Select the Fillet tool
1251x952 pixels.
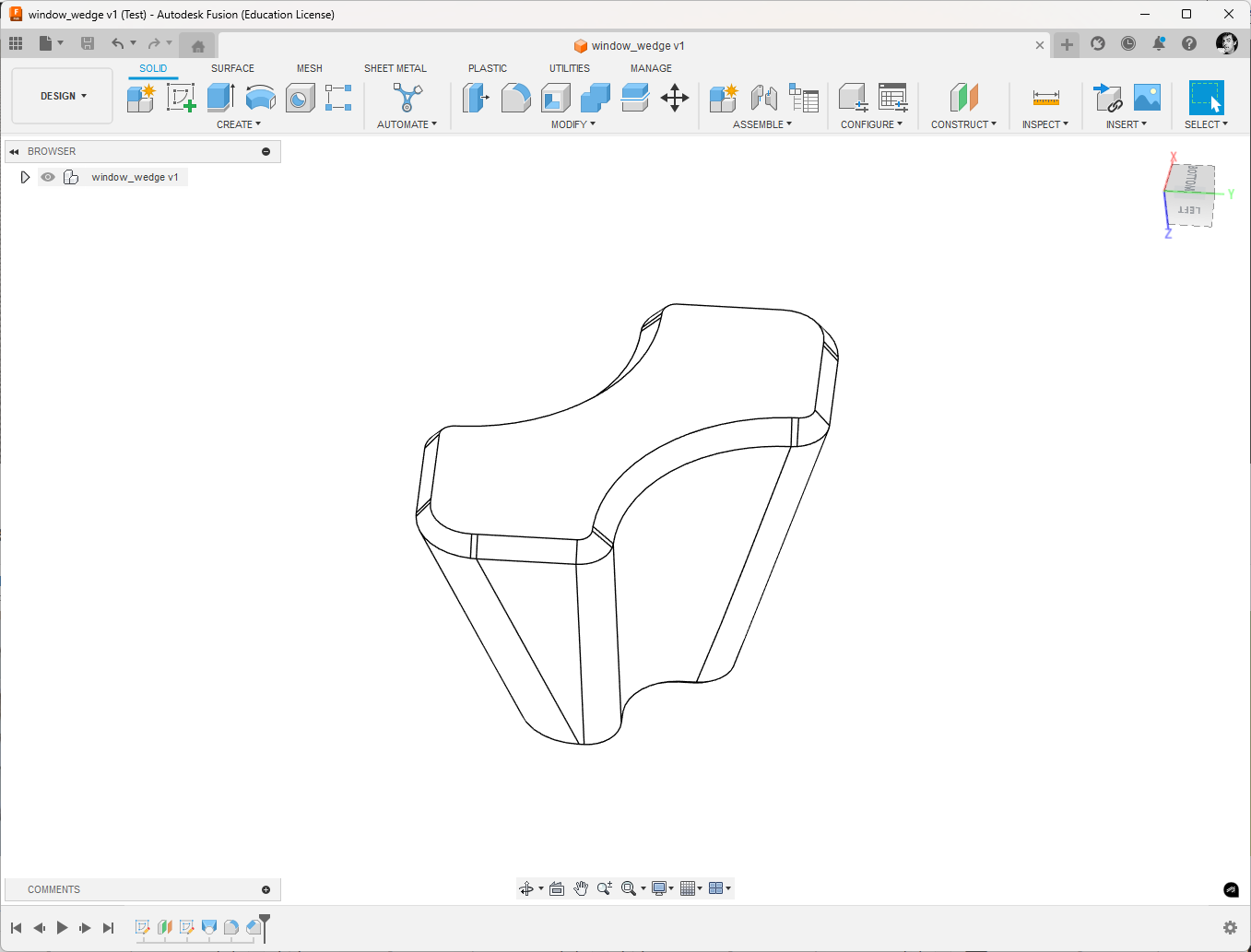click(x=515, y=98)
